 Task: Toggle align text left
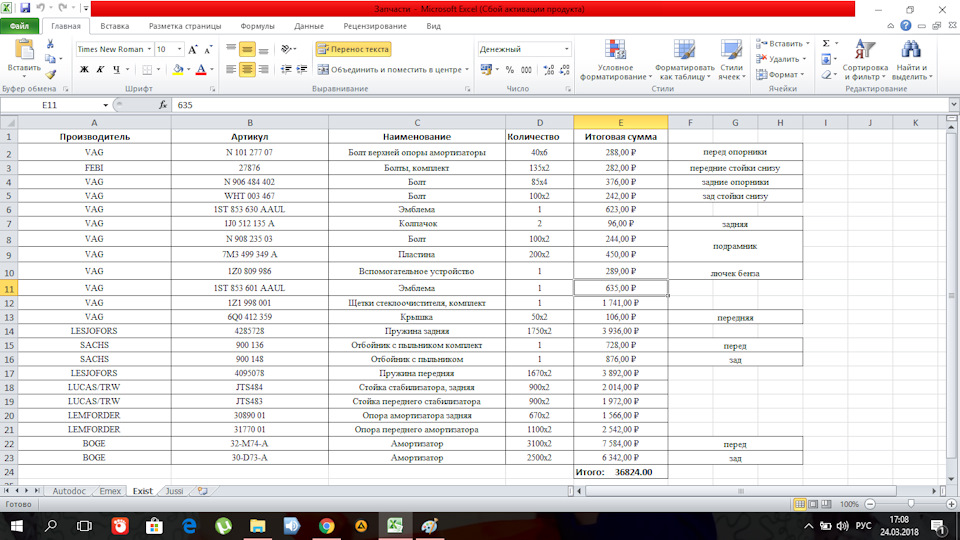pos(231,70)
